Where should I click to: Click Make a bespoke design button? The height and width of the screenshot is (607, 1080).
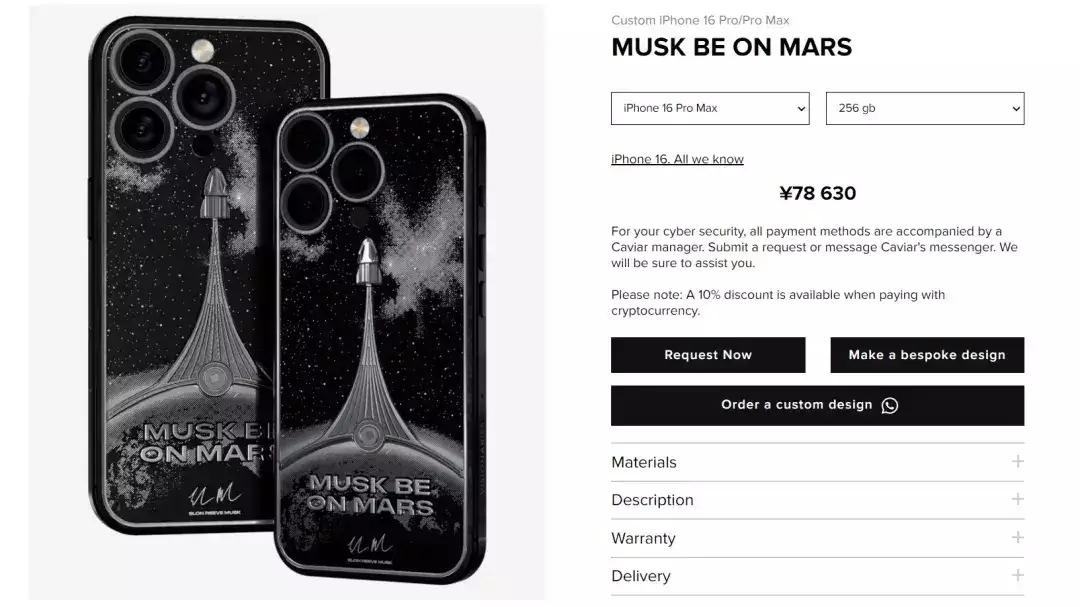[927, 355]
